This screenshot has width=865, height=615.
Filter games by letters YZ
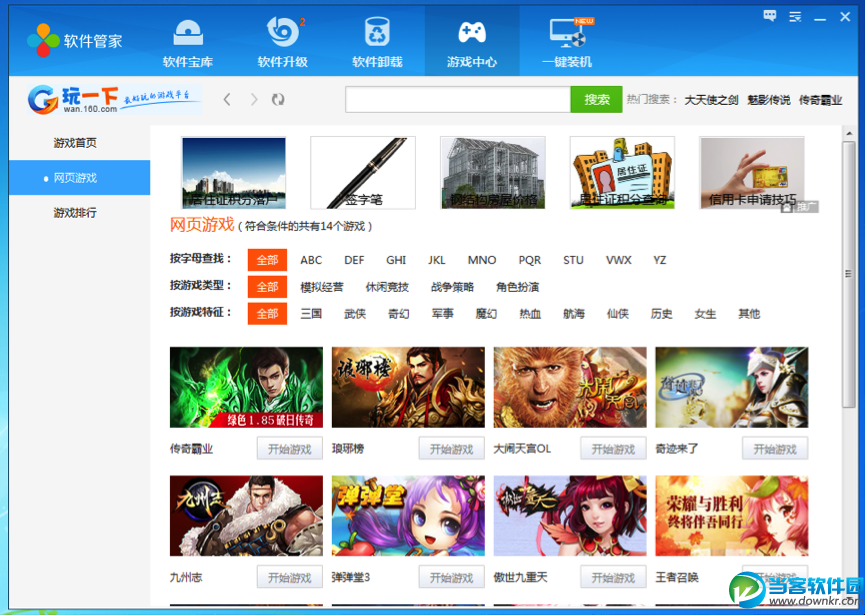660,260
